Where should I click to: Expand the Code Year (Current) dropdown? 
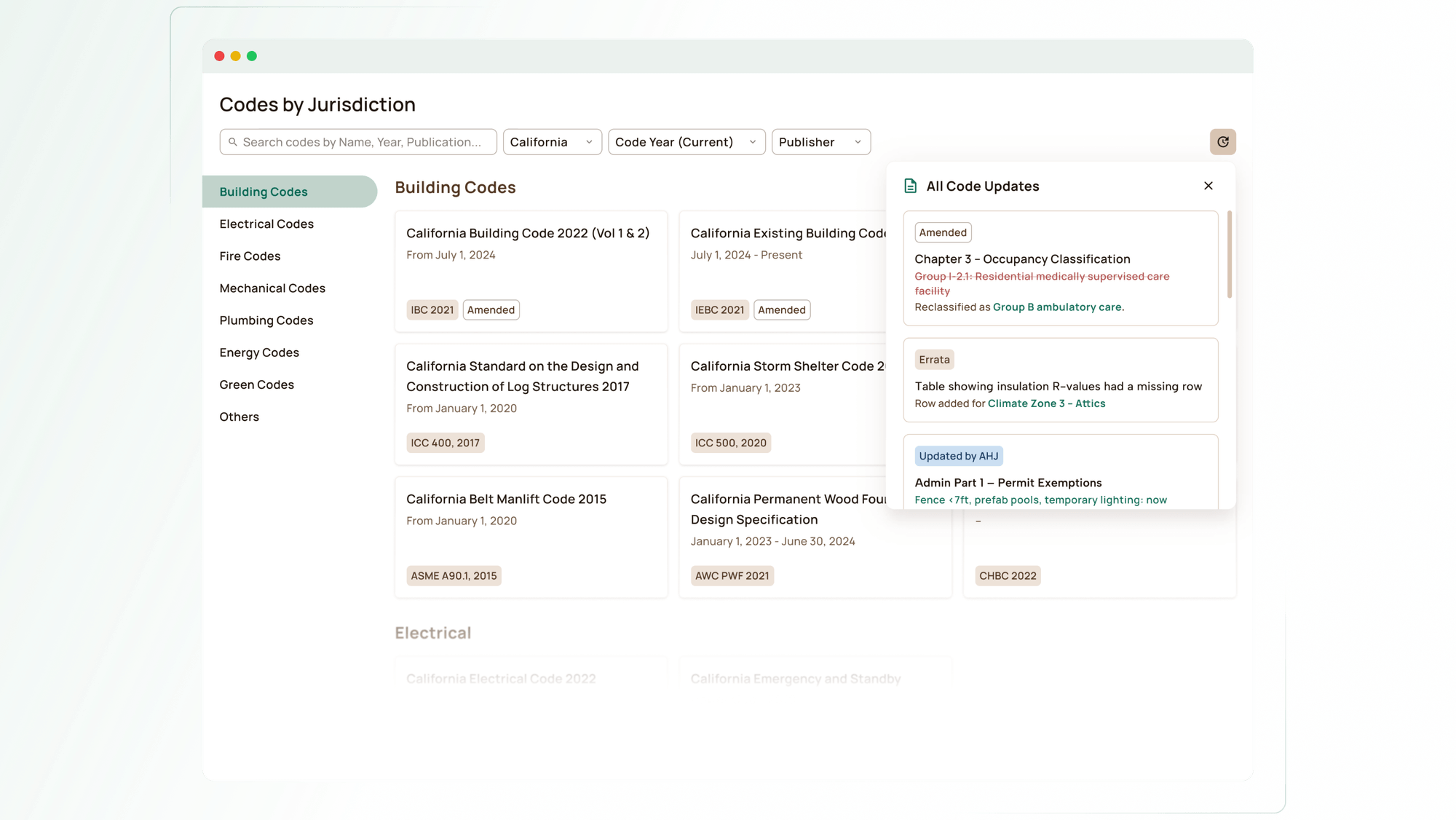pyautogui.click(x=685, y=141)
